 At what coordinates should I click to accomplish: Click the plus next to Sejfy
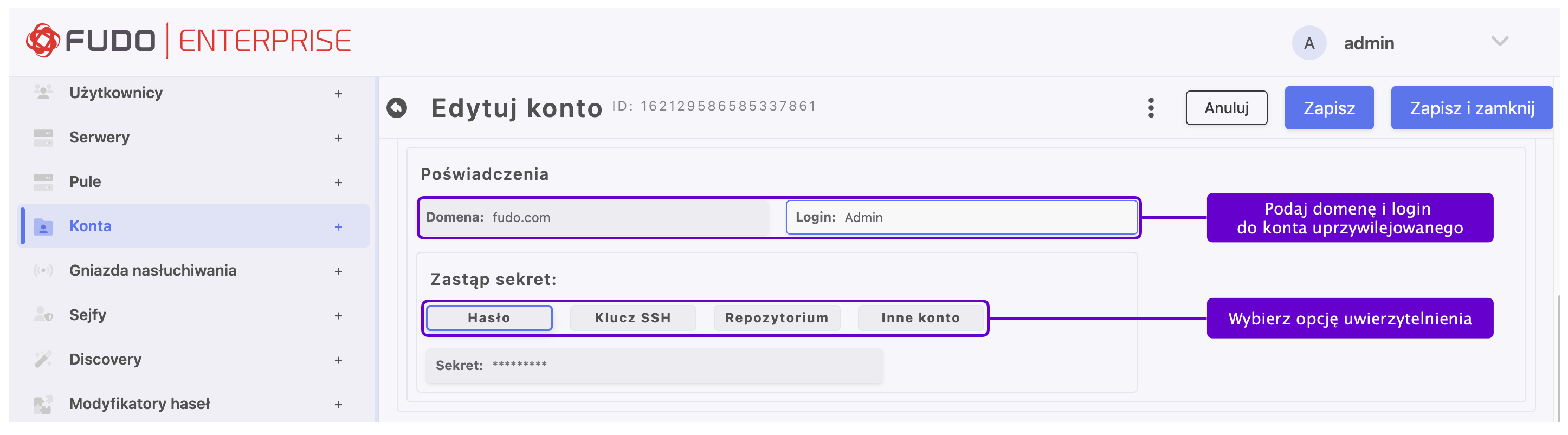(x=338, y=316)
